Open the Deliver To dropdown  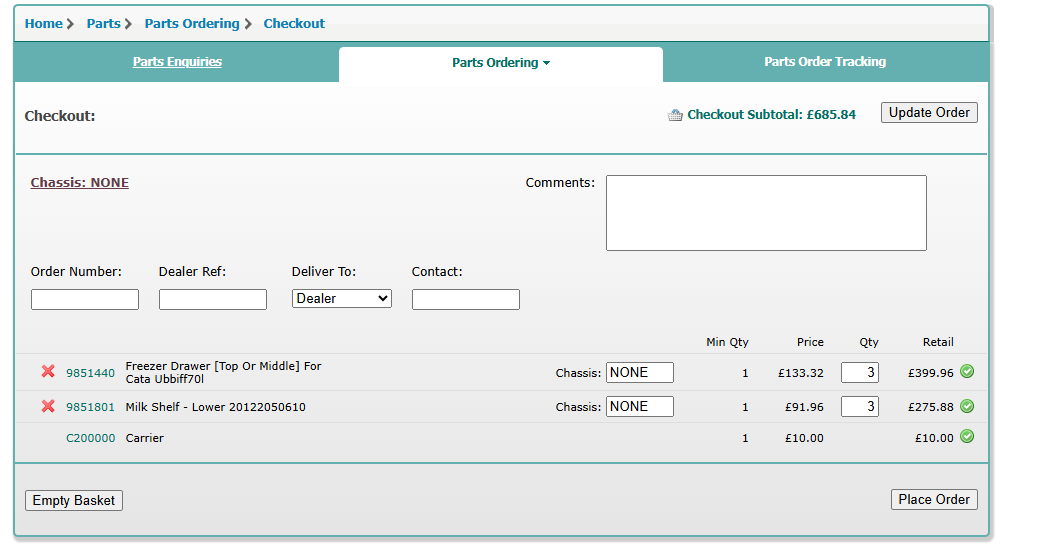point(342,298)
